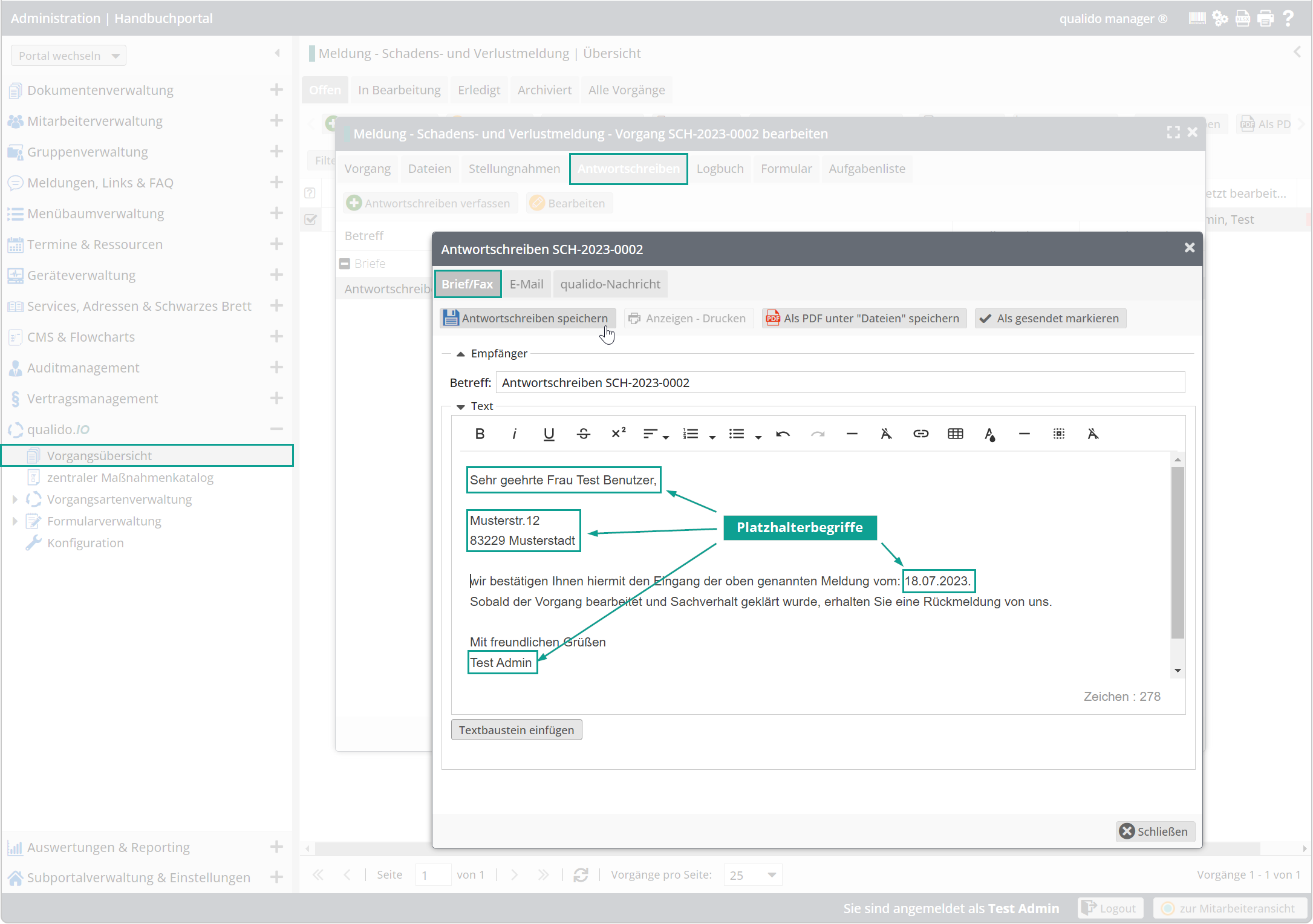Open Portal wechseln dropdown

pyautogui.click(x=68, y=56)
